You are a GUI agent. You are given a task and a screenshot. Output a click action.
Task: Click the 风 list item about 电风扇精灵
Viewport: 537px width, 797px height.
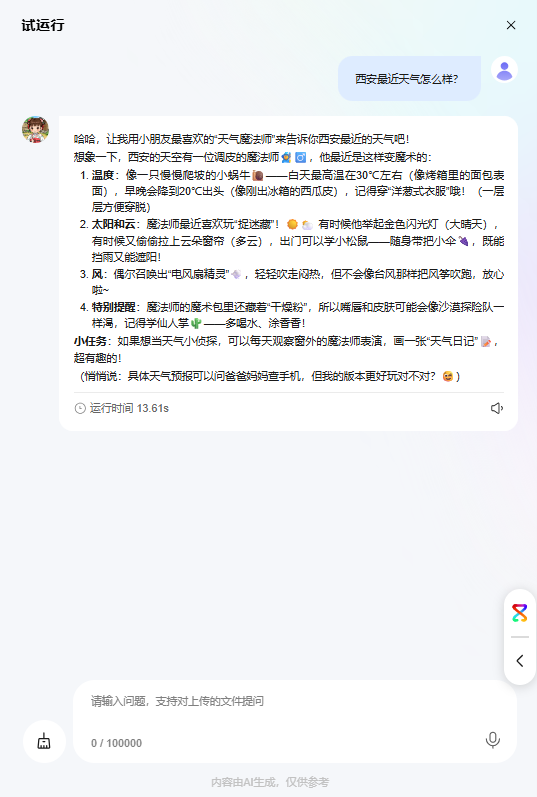coord(293,282)
